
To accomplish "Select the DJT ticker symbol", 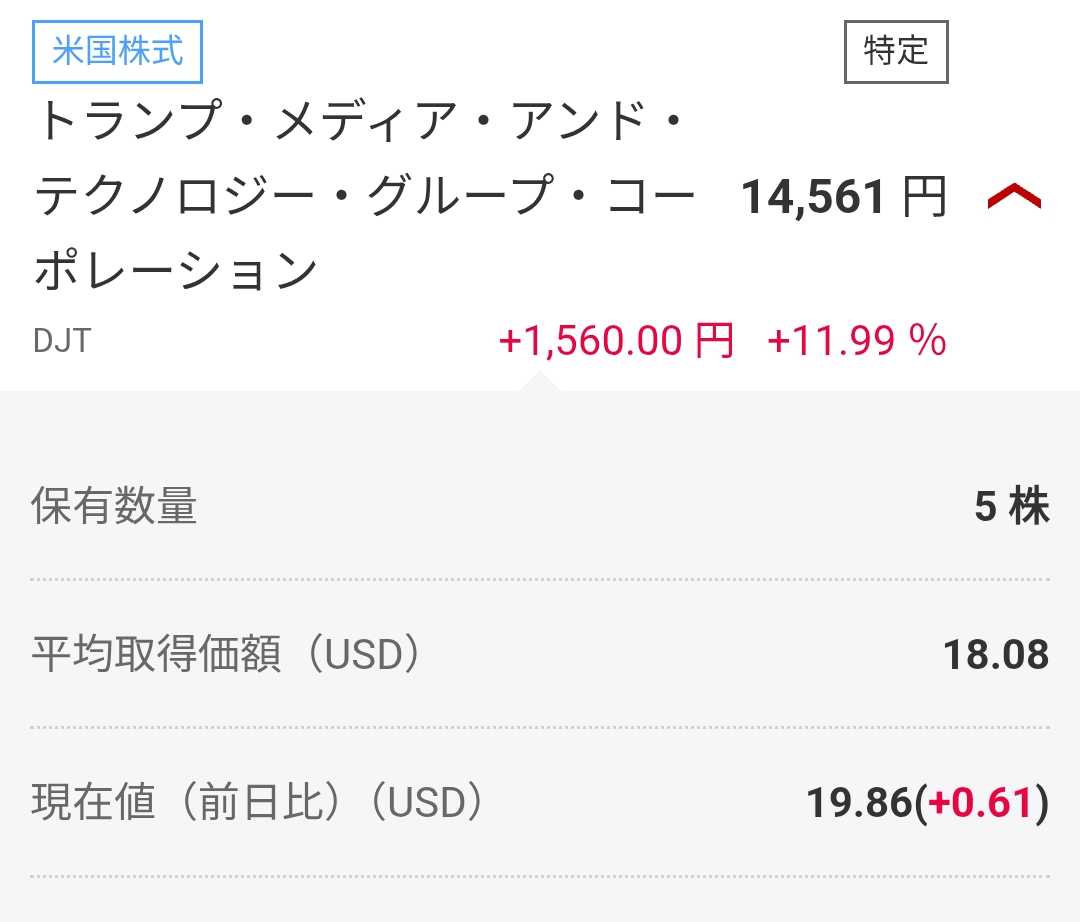I will pyautogui.click(x=62, y=341).
